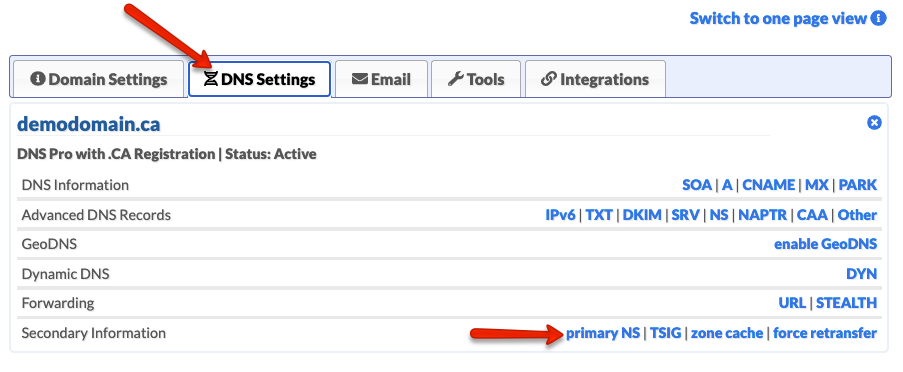Click the CNAME link
The image size is (903, 372).
click(x=768, y=185)
